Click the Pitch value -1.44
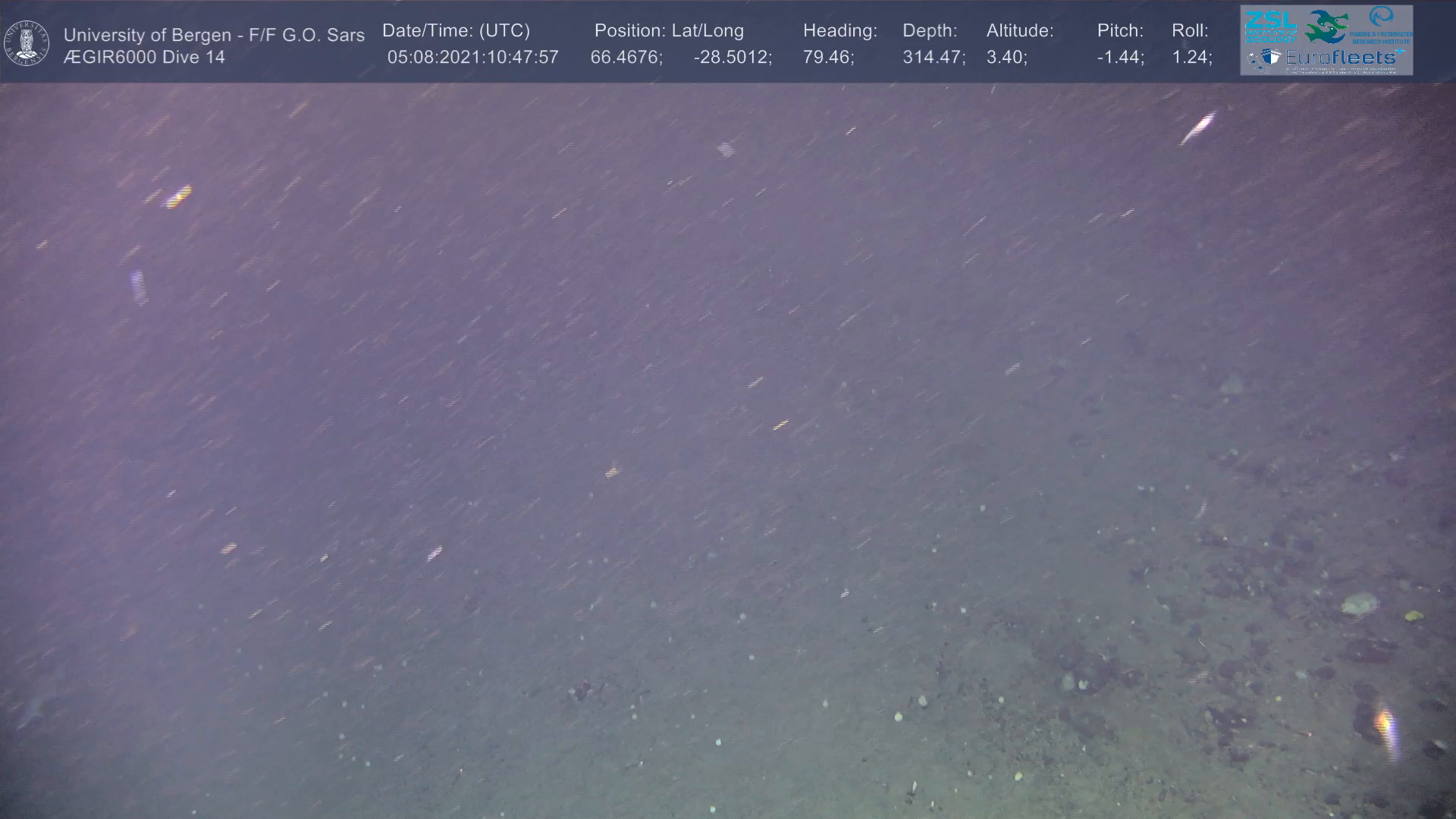The height and width of the screenshot is (819, 1456). [x=1118, y=58]
